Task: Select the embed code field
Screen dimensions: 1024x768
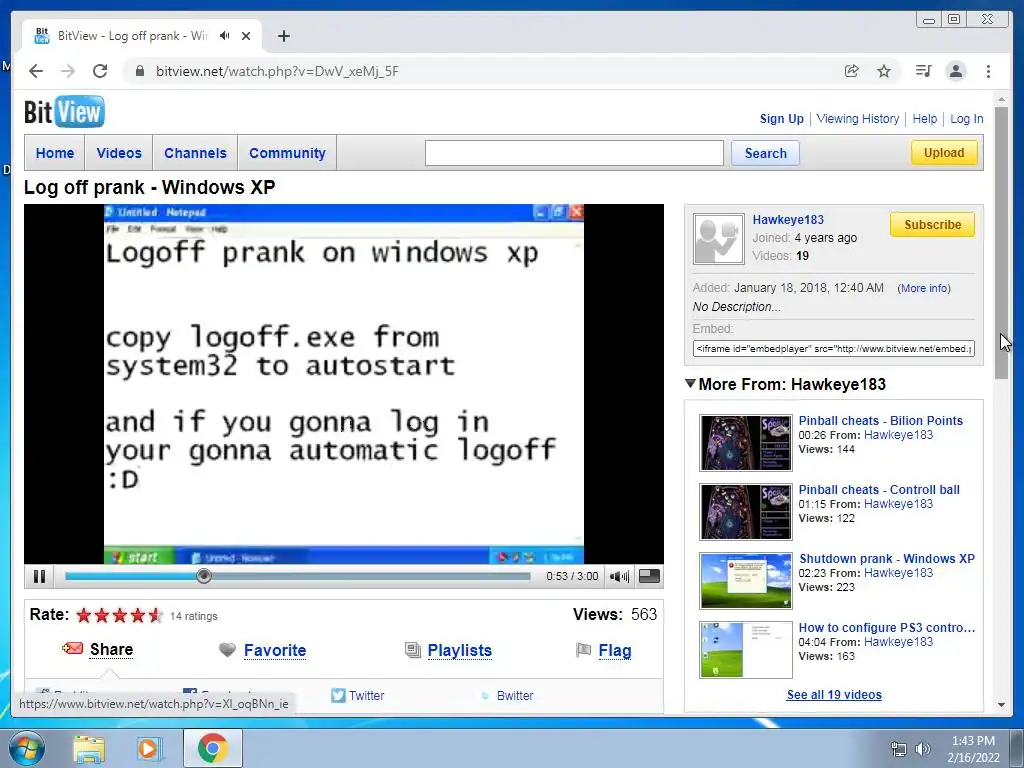Action: pyautogui.click(x=833, y=349)
